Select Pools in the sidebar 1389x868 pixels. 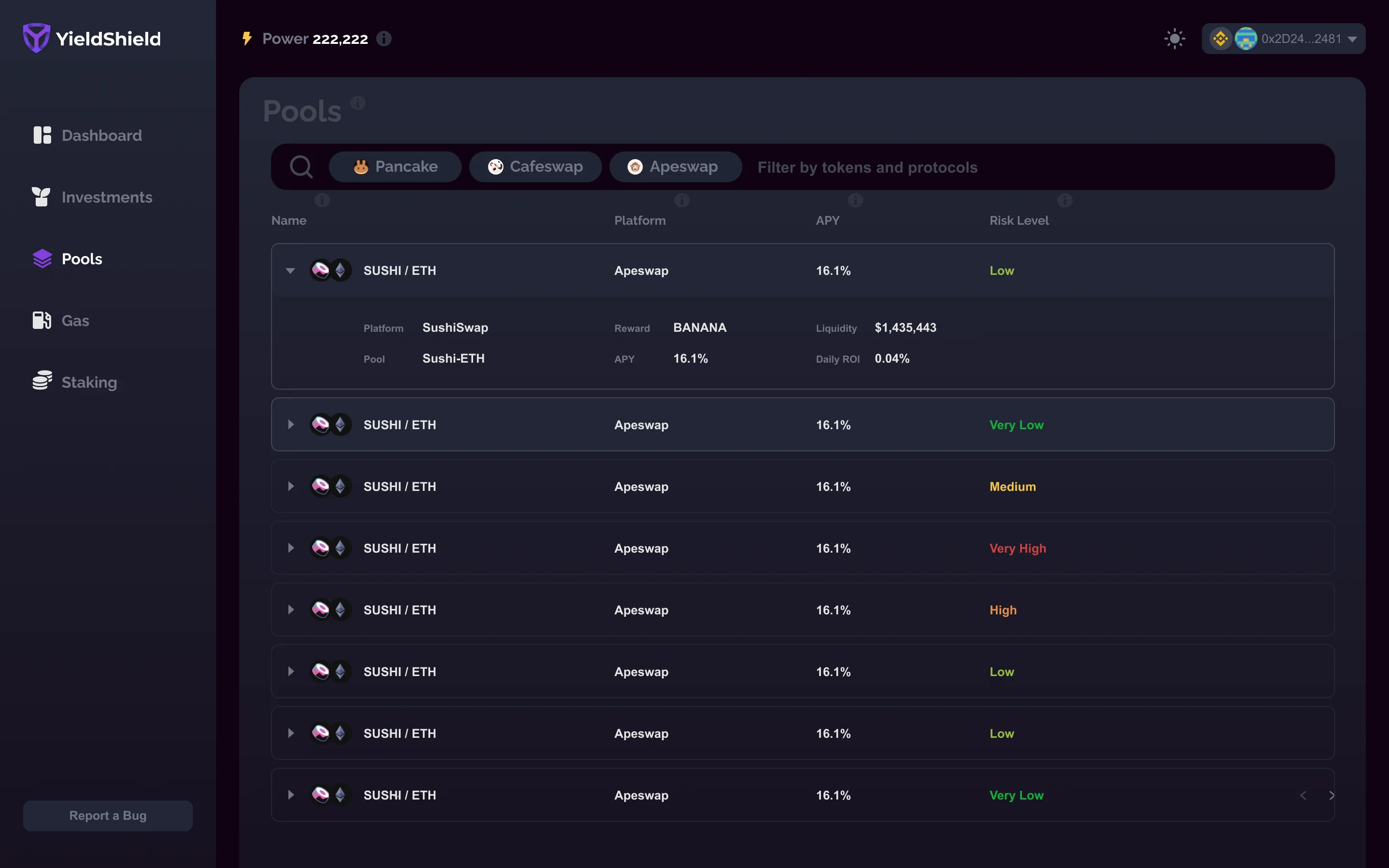tap(68, 259)
